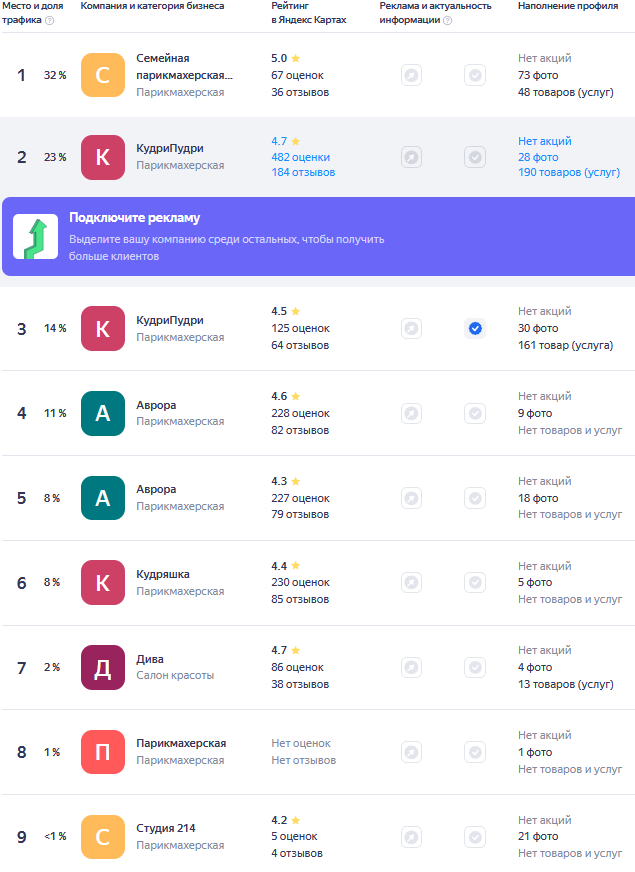This screenshot has width=635, height=872.
Task: Click the 'Нет акций' link in КудриПудри second-place row
Action: pyautogui.click(x=544, y=141)
